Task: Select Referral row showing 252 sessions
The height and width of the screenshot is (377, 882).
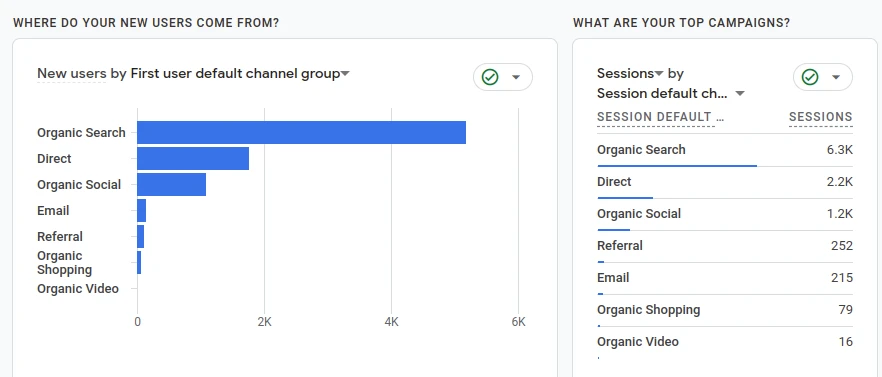Action: 725,246
